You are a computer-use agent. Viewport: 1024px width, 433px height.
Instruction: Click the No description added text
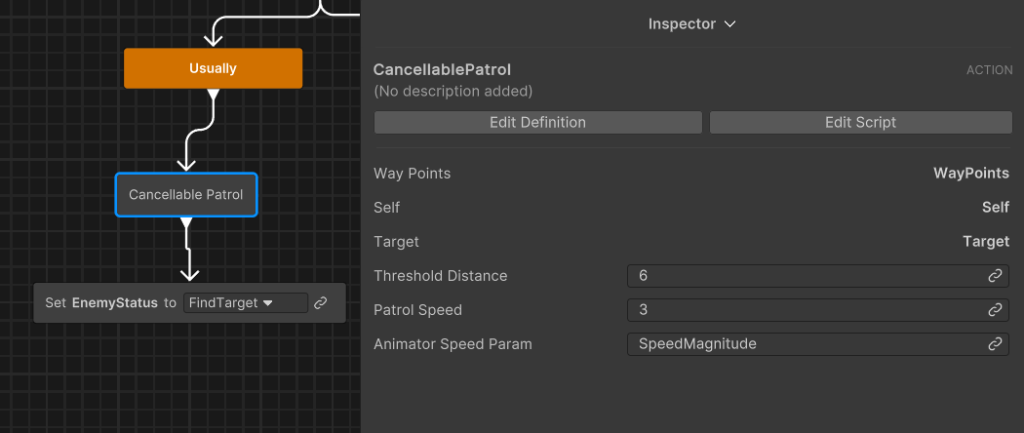click(453, 91)
